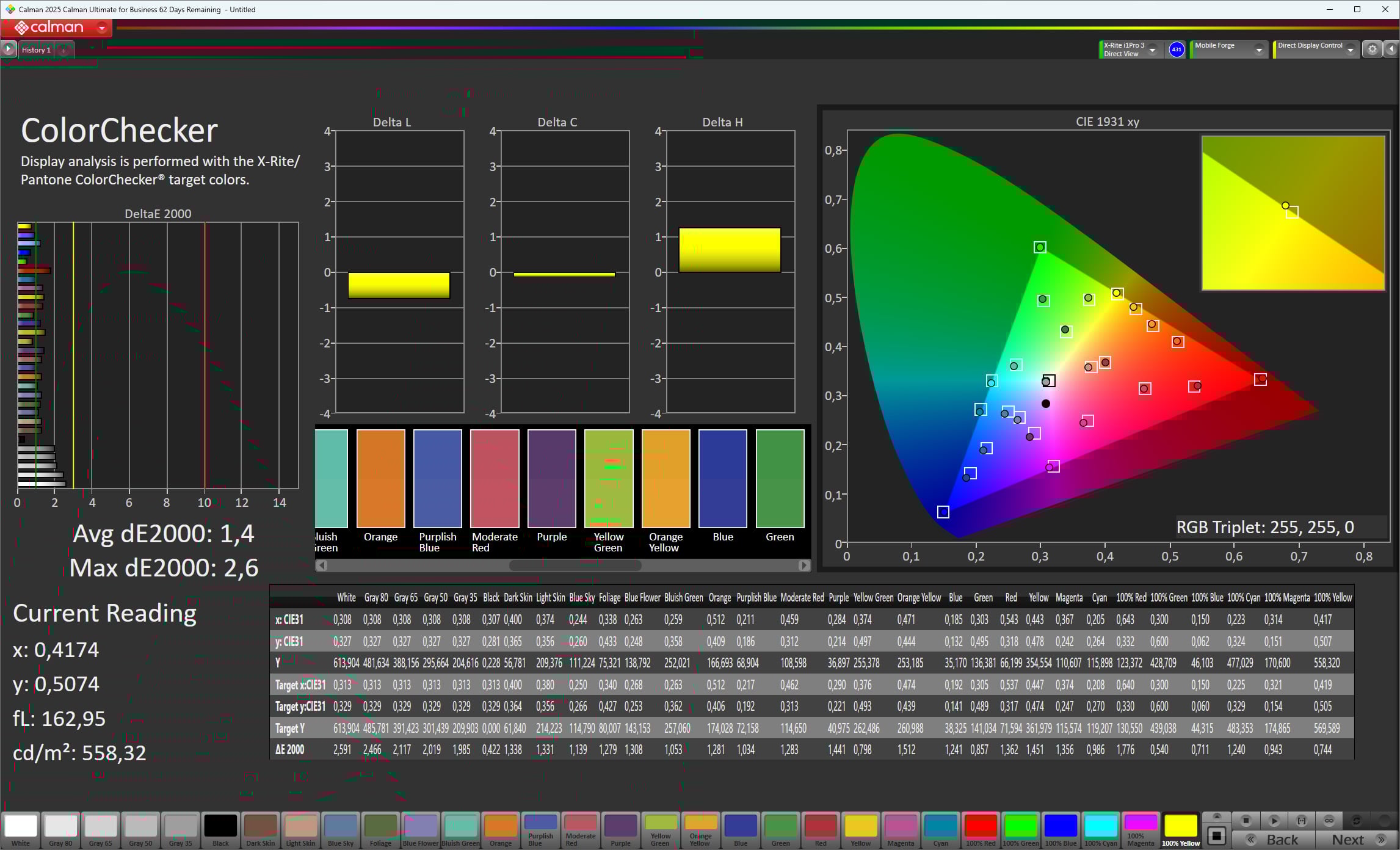Click the stop measurement icon

point(1246,820)
